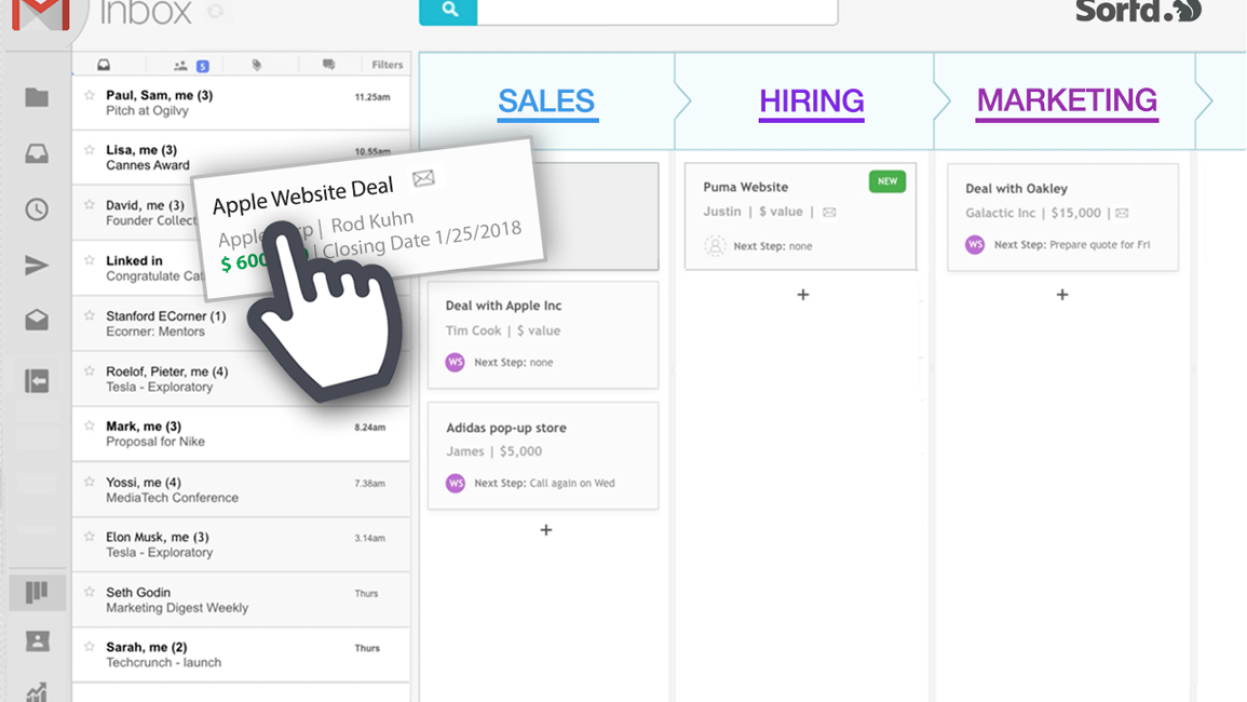Click the unassigned avatar on Puma Website card
The height and width of the screenshot is (702, 1247).
point(715,246)
